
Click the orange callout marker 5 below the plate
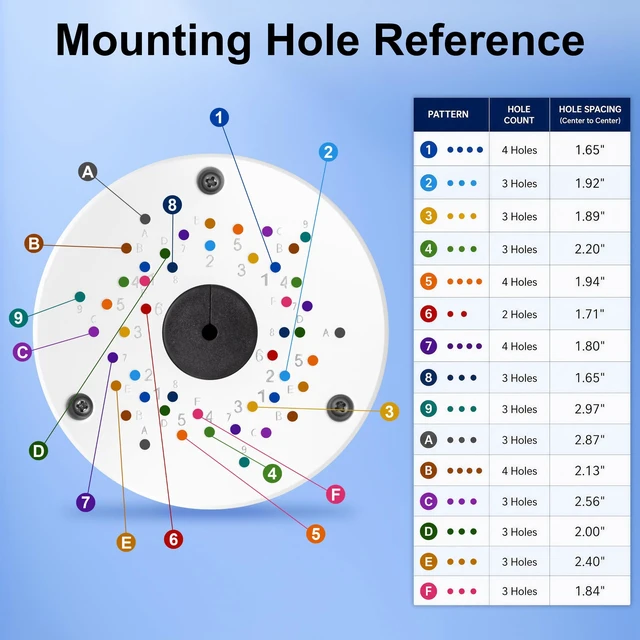click(x=316, y=534)
